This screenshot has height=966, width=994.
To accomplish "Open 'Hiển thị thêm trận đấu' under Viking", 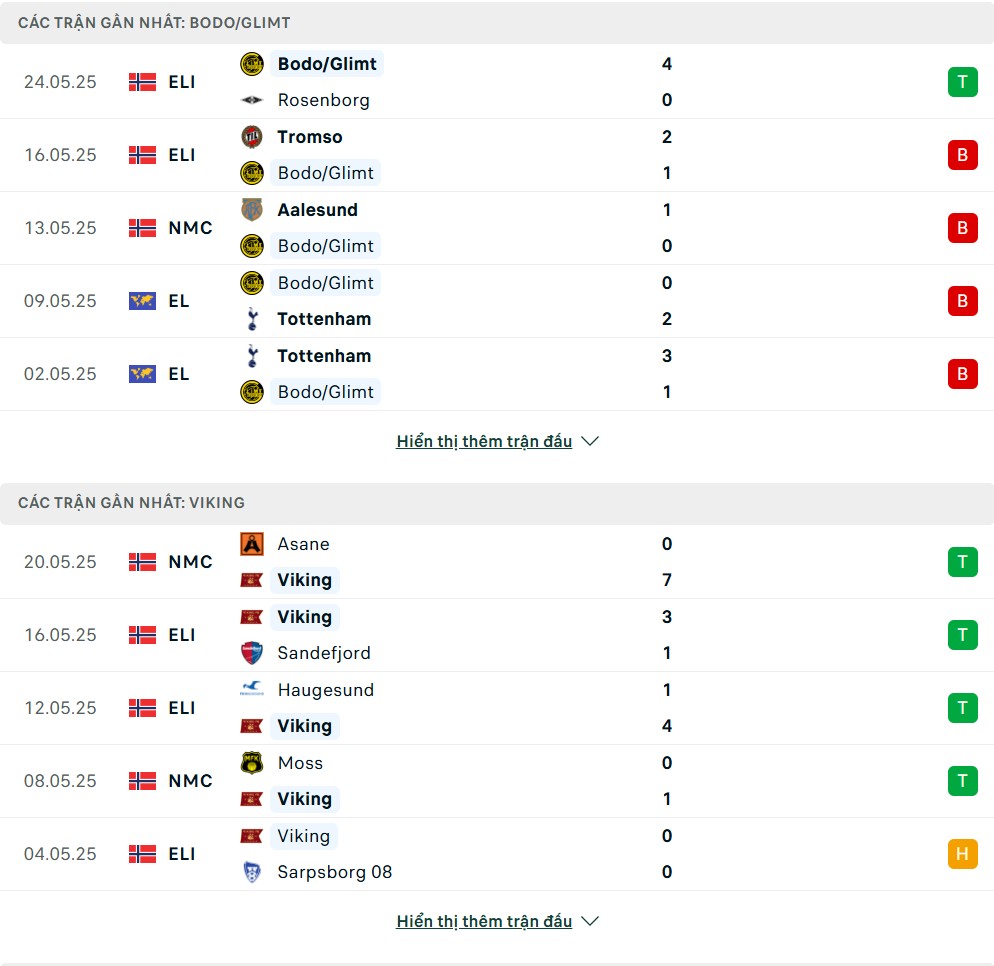I will [x=484, y=921].
